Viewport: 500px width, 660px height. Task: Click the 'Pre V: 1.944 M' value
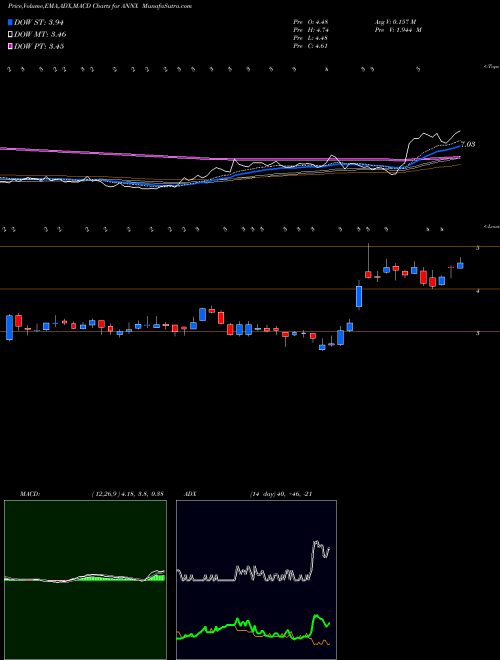(397, 30)
